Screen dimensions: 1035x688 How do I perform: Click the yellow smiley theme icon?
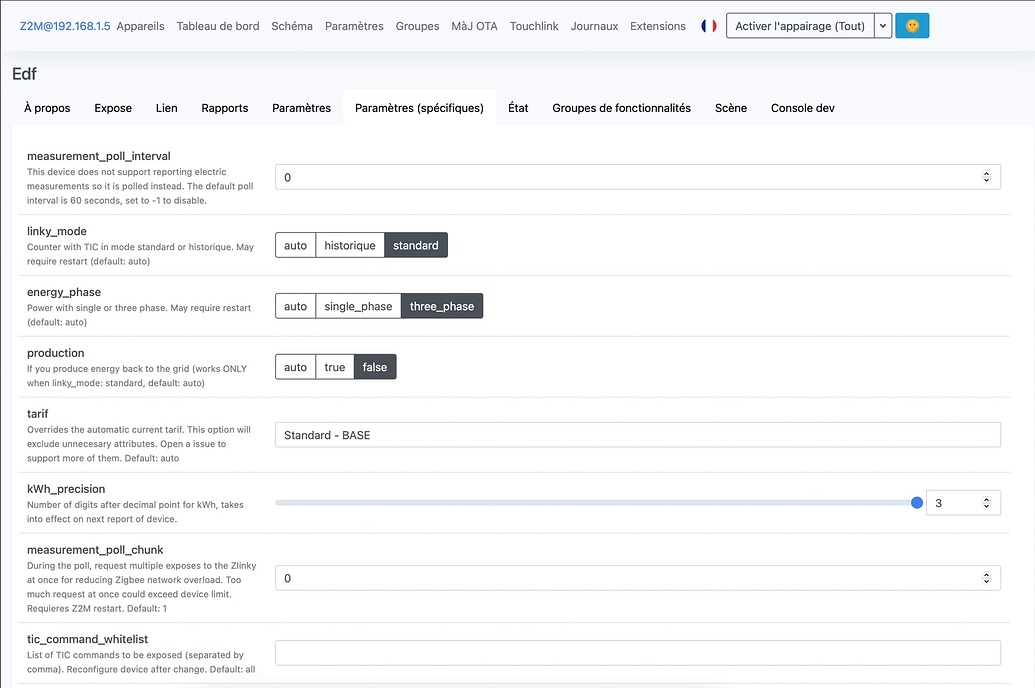pyautogui.click(x=911, y=26)
